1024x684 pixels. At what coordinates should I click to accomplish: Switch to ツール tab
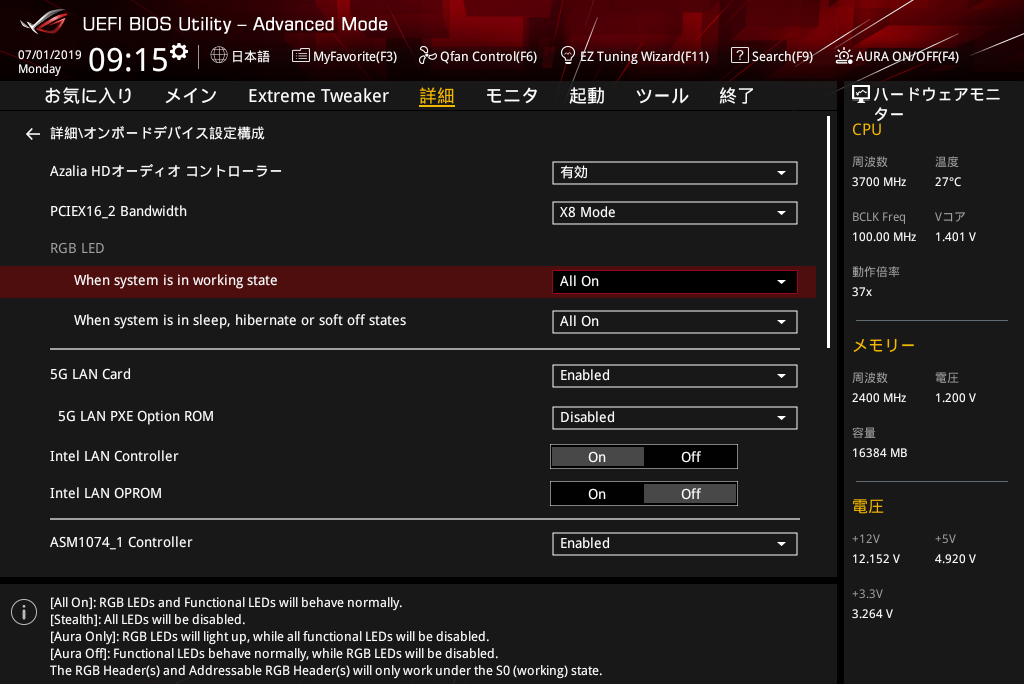pos(662,96)
